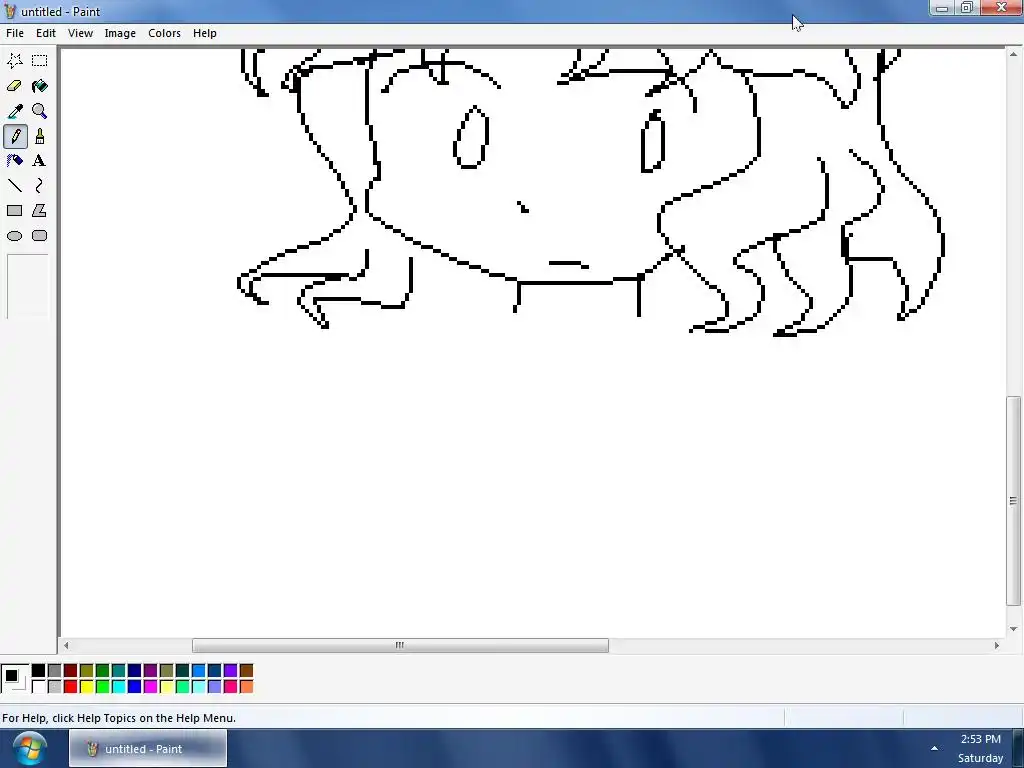Click the horizontal scrollbar thumb
The width and height of the screenshot is (1024, 768).
(x=400, y=645)
